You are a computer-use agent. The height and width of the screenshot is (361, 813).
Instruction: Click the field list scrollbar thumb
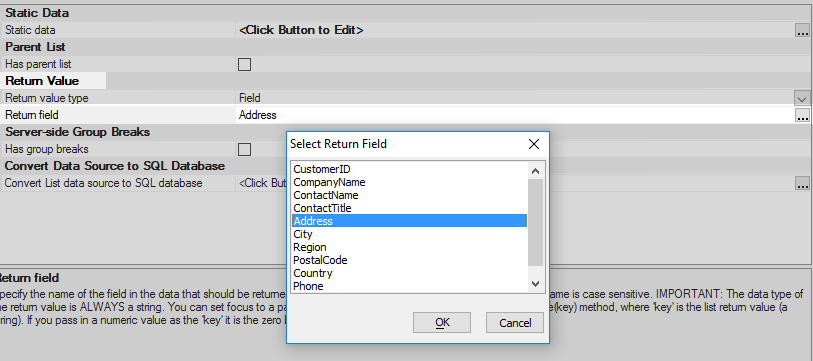click(x=536, y=223)
